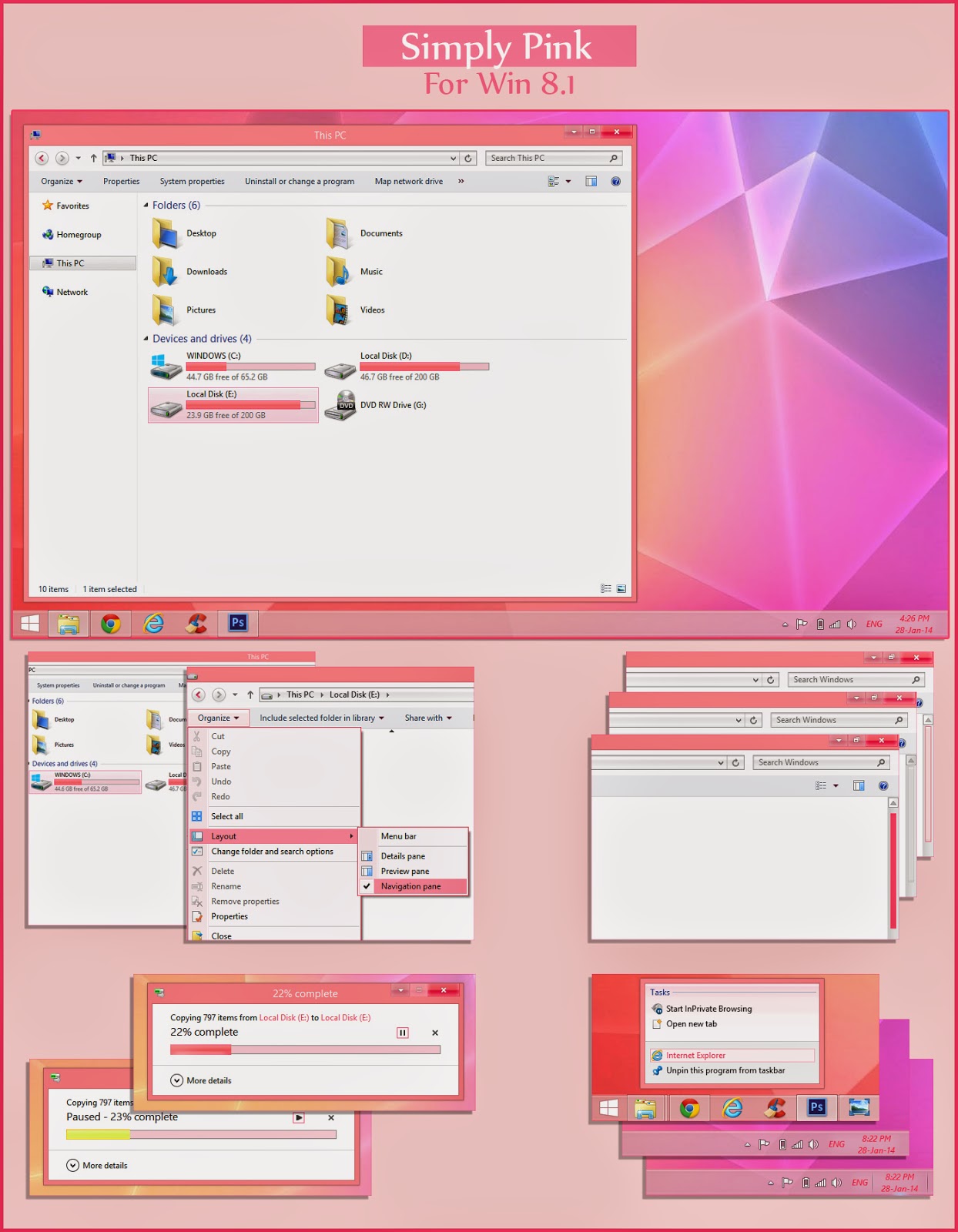Collapse Devices and drives (4) group in main window
The height and width of the screenshot is (1232, 958).
(x=146, y=339)
